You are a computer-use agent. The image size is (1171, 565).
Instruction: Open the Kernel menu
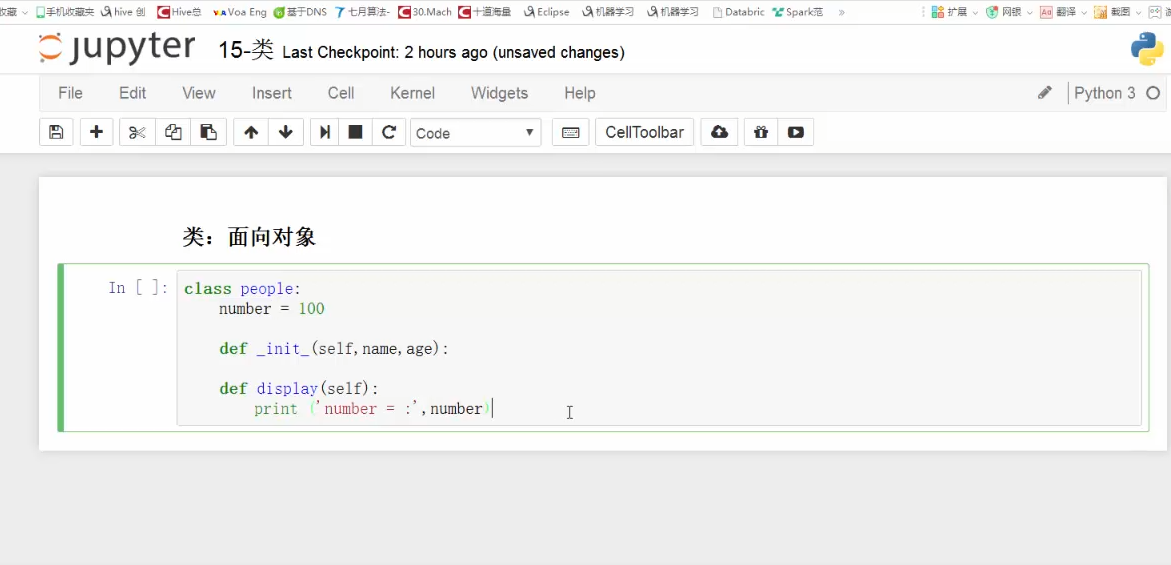click(412, 93)
